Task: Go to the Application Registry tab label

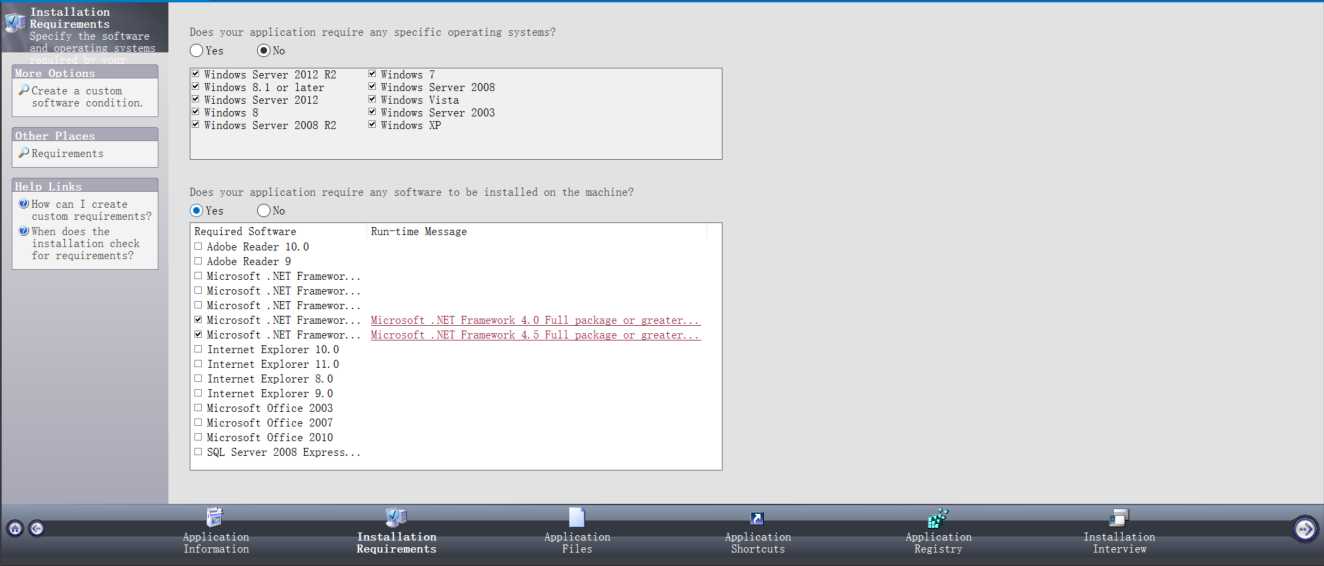Action: point(938,543)
